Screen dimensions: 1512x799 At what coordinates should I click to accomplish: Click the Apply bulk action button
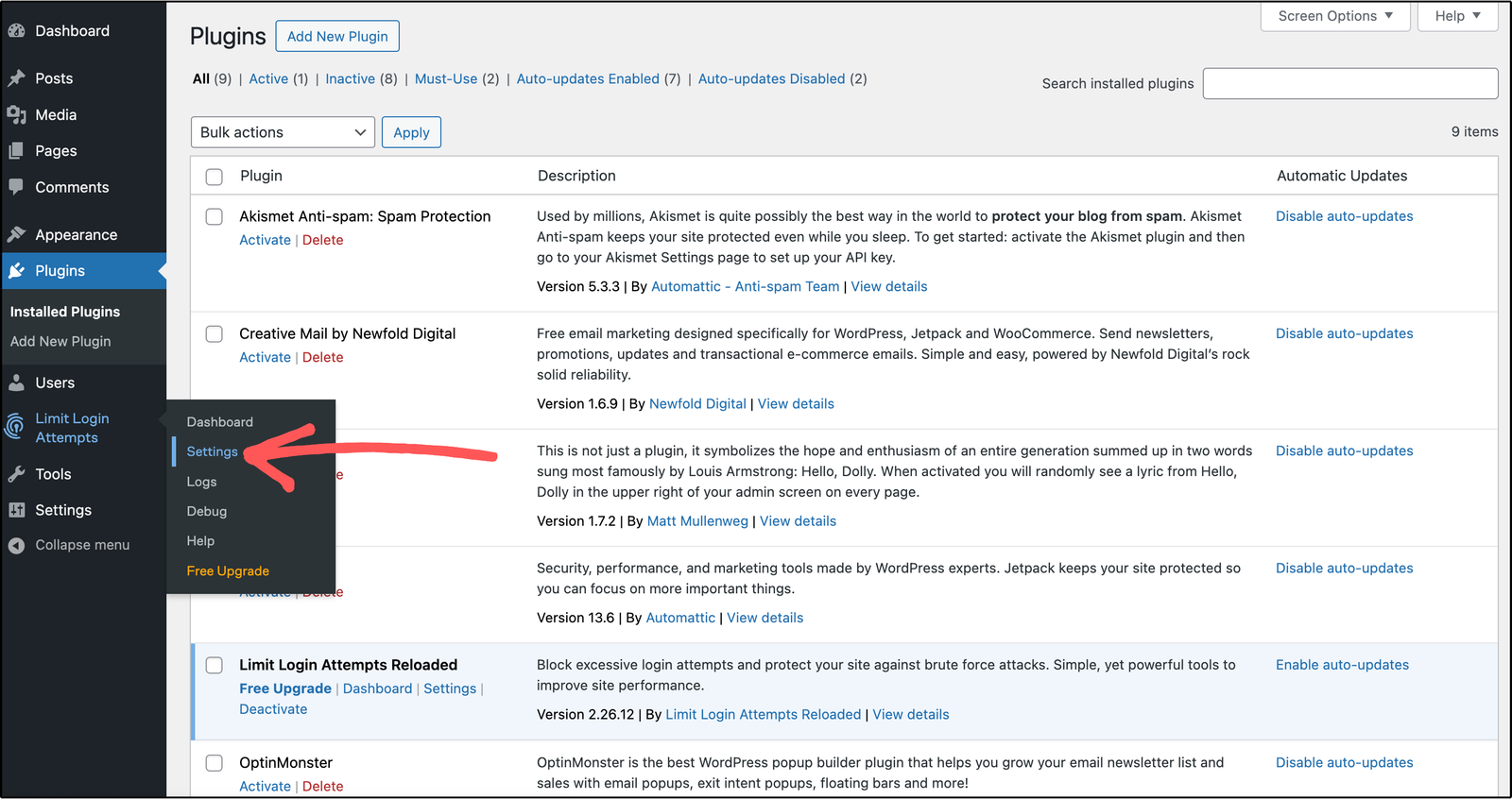click(x=411, y=132)
